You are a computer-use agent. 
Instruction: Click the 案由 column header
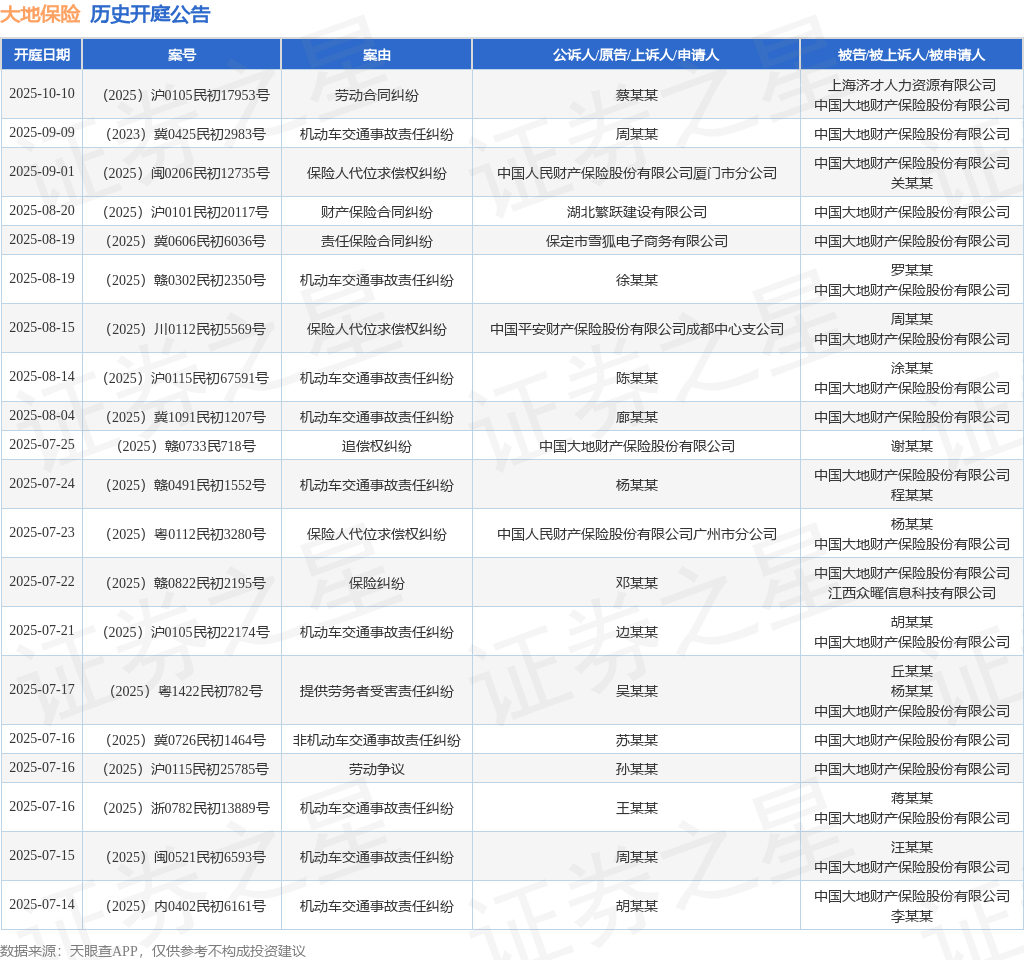pyautogui.click(x=377, y=55)
